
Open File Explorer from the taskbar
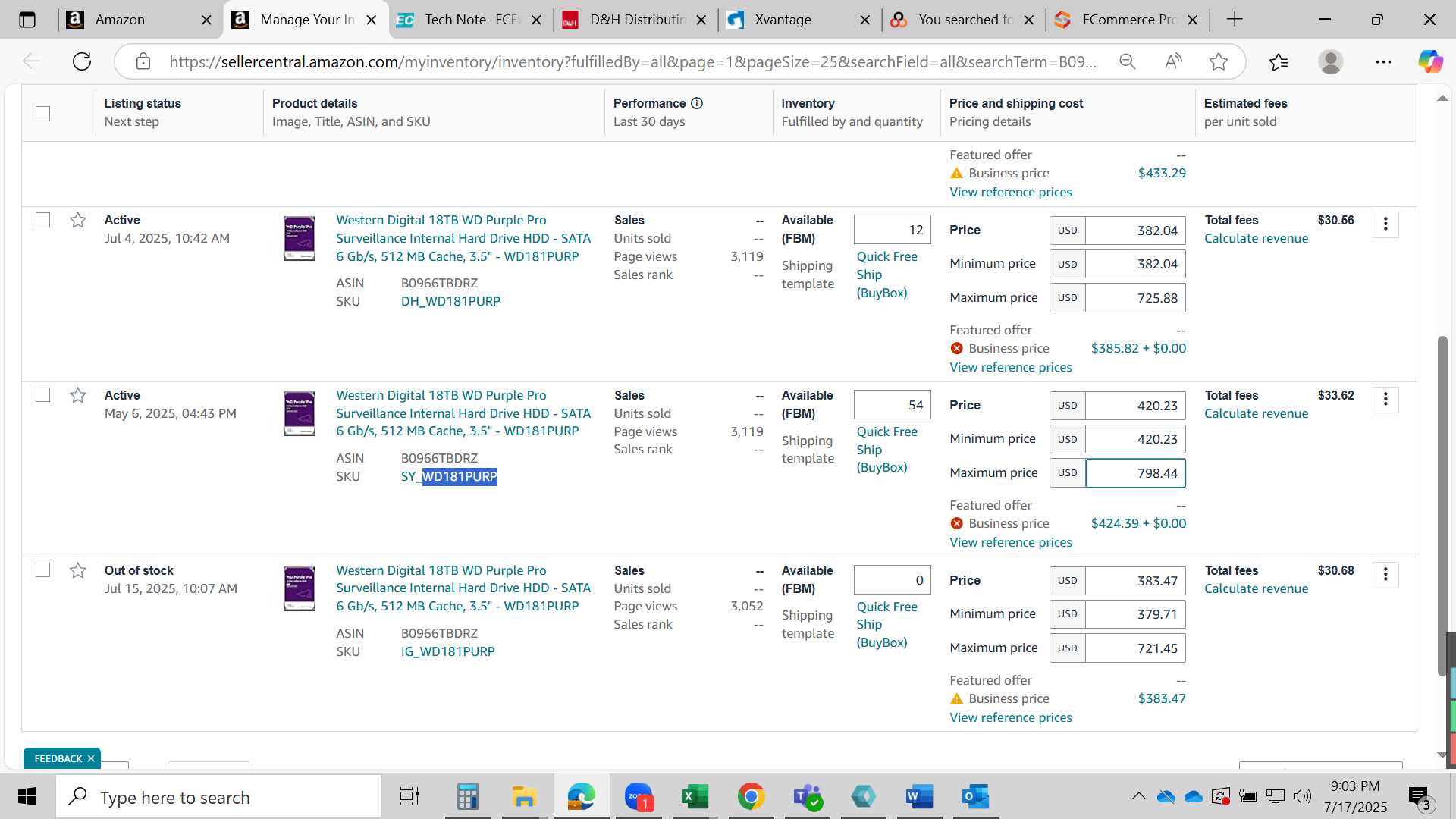coord(524,797)
